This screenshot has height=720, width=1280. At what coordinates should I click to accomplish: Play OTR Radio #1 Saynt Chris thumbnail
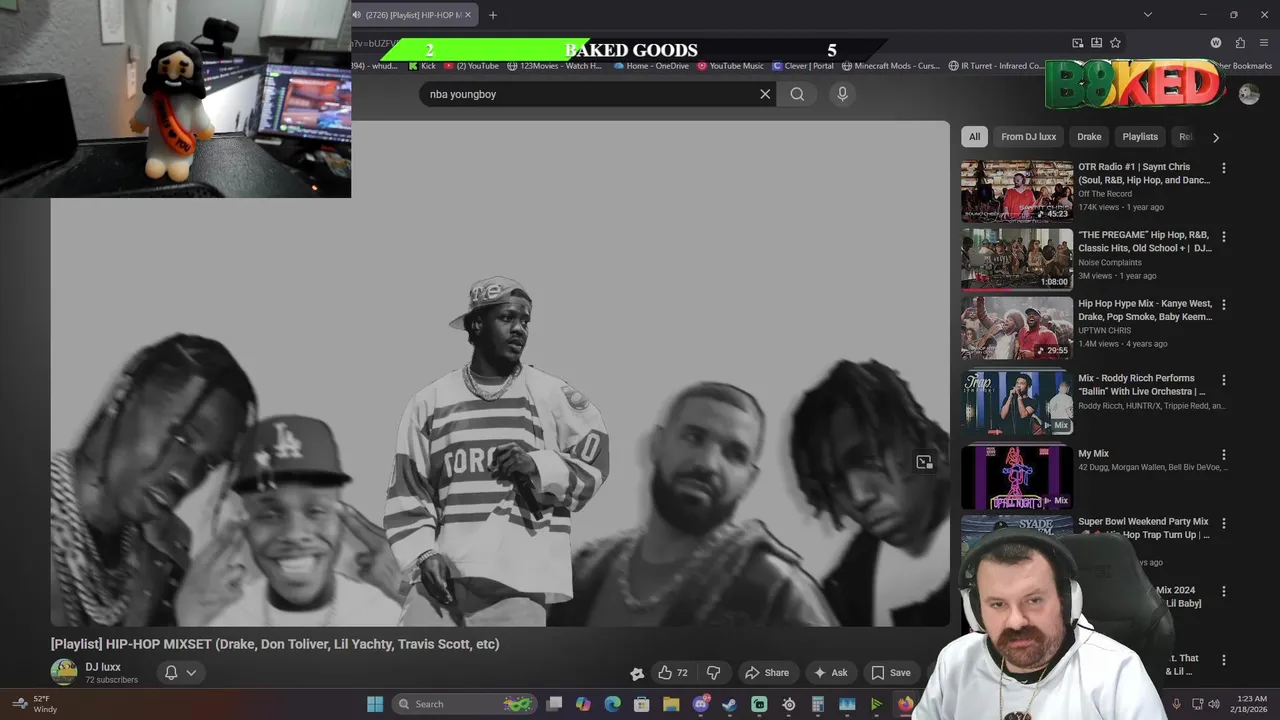coord(1016,191)
